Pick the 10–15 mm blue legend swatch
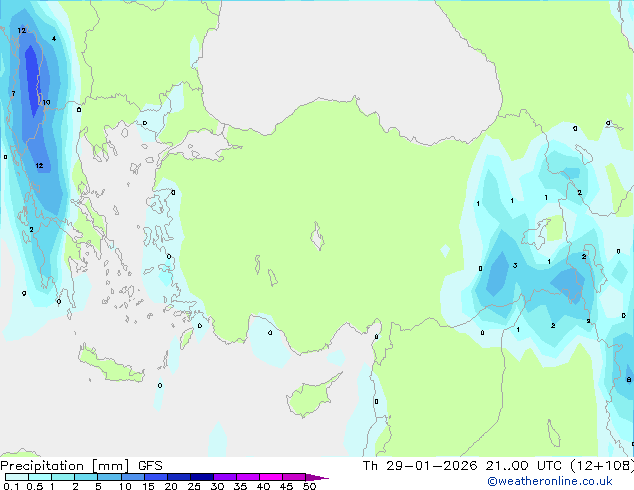634x490 pixels. click(x=132, y=477)
